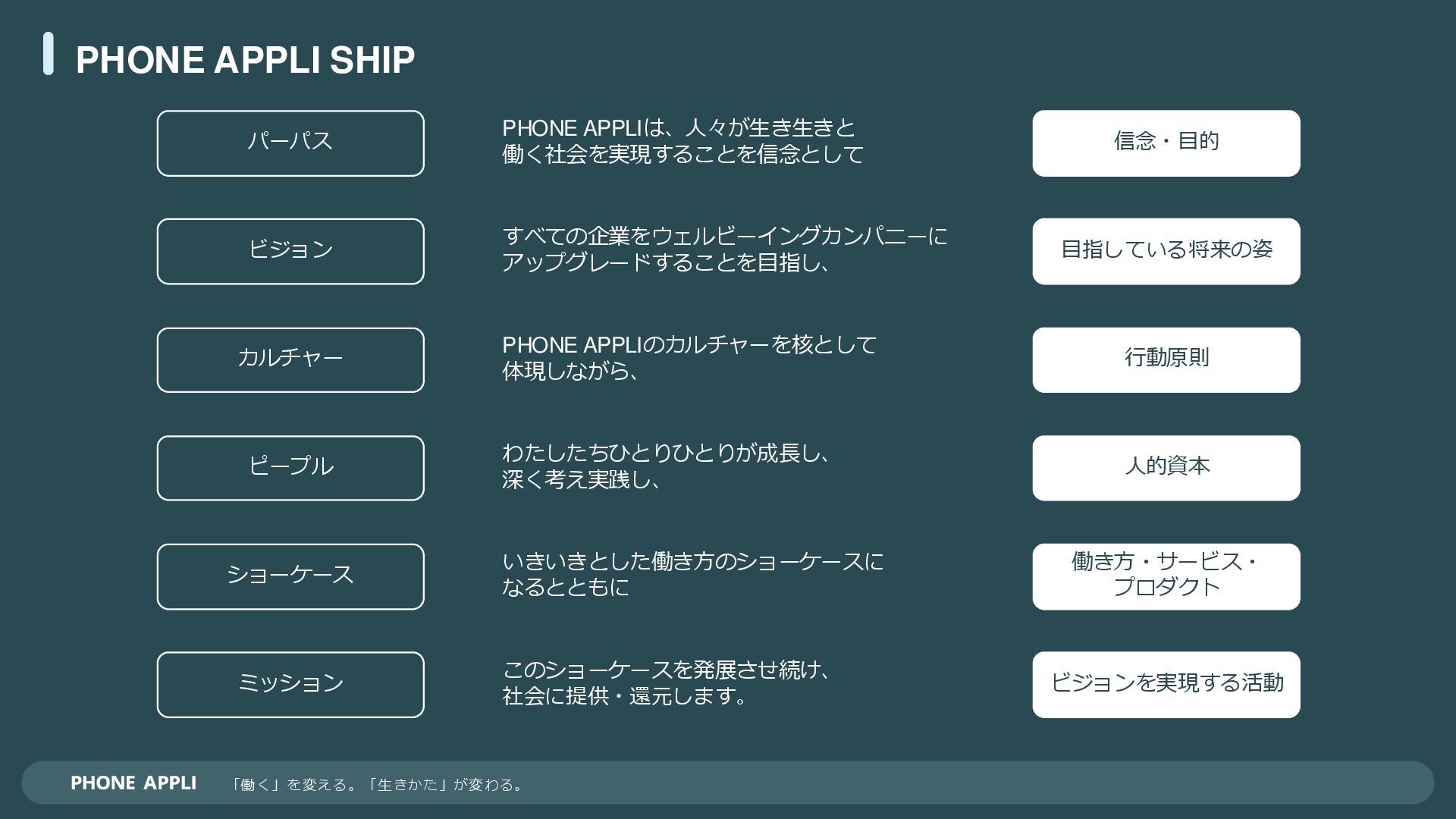
Task: Select the ピープル outlined box
Action: pos(290,468)
